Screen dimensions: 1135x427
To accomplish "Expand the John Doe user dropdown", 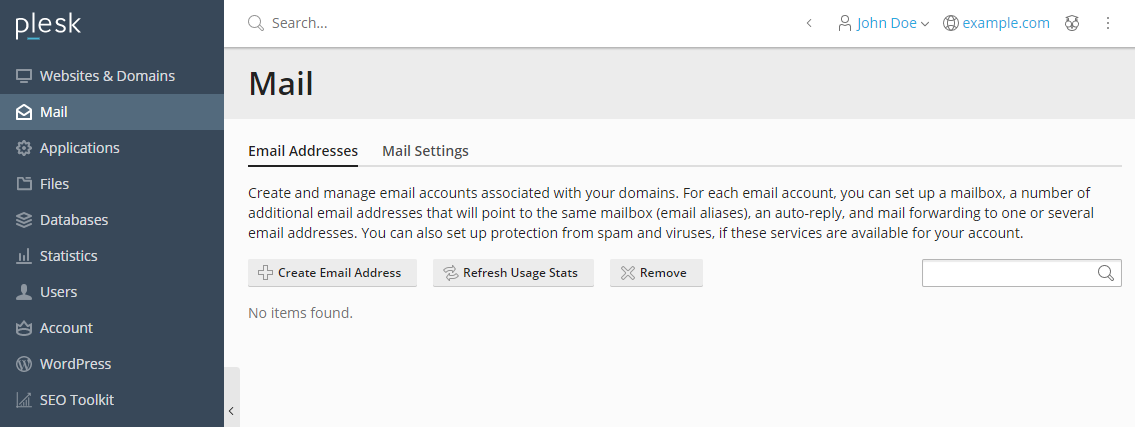I will [x=883, y=23].
